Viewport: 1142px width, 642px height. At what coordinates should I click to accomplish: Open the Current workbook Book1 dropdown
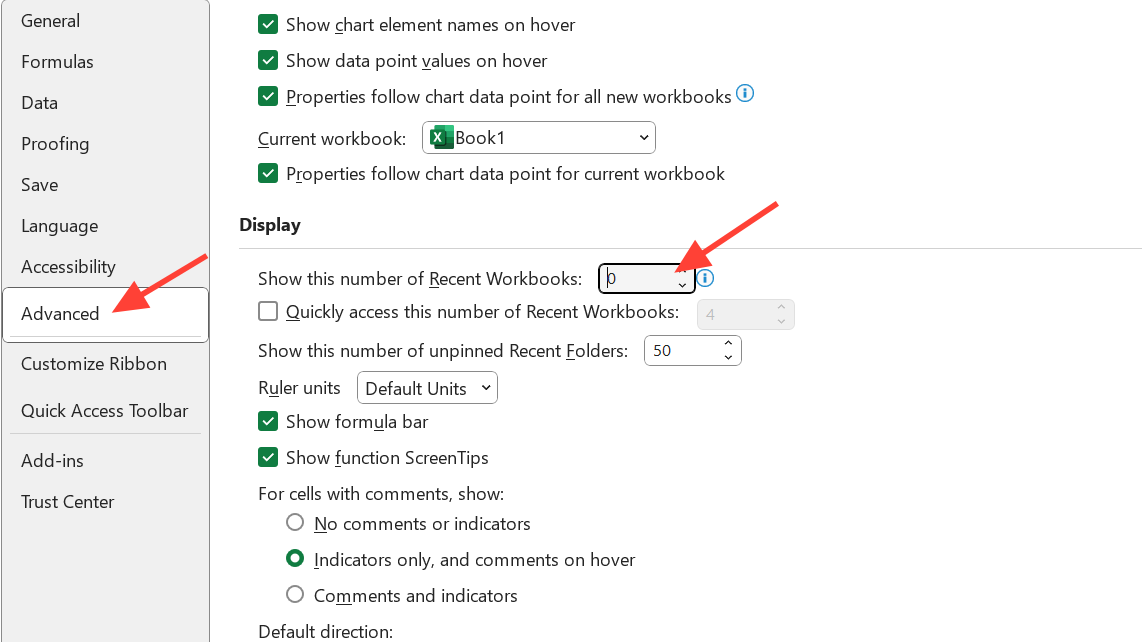click(x=642, y=137)
